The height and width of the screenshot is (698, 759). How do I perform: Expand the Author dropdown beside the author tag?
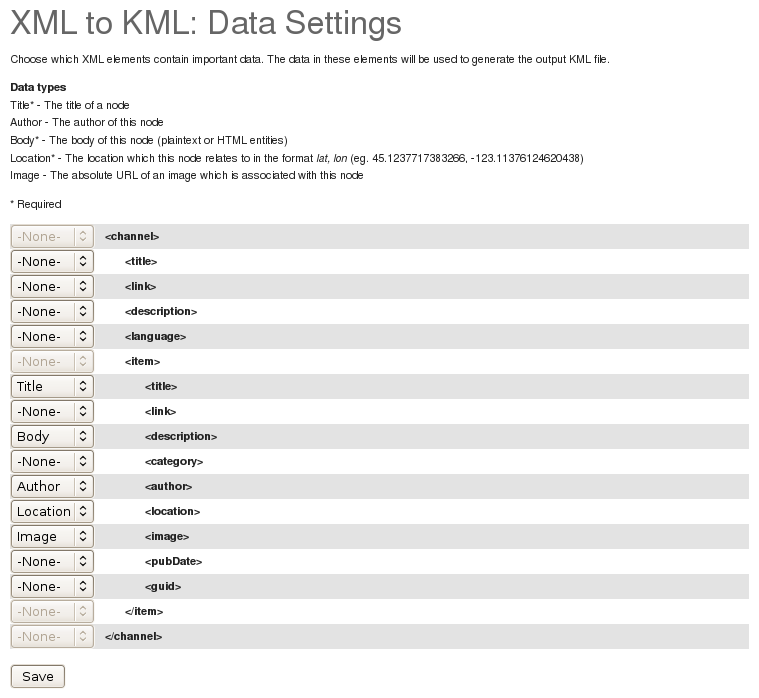pyautogui.click(x=52, y=486)
